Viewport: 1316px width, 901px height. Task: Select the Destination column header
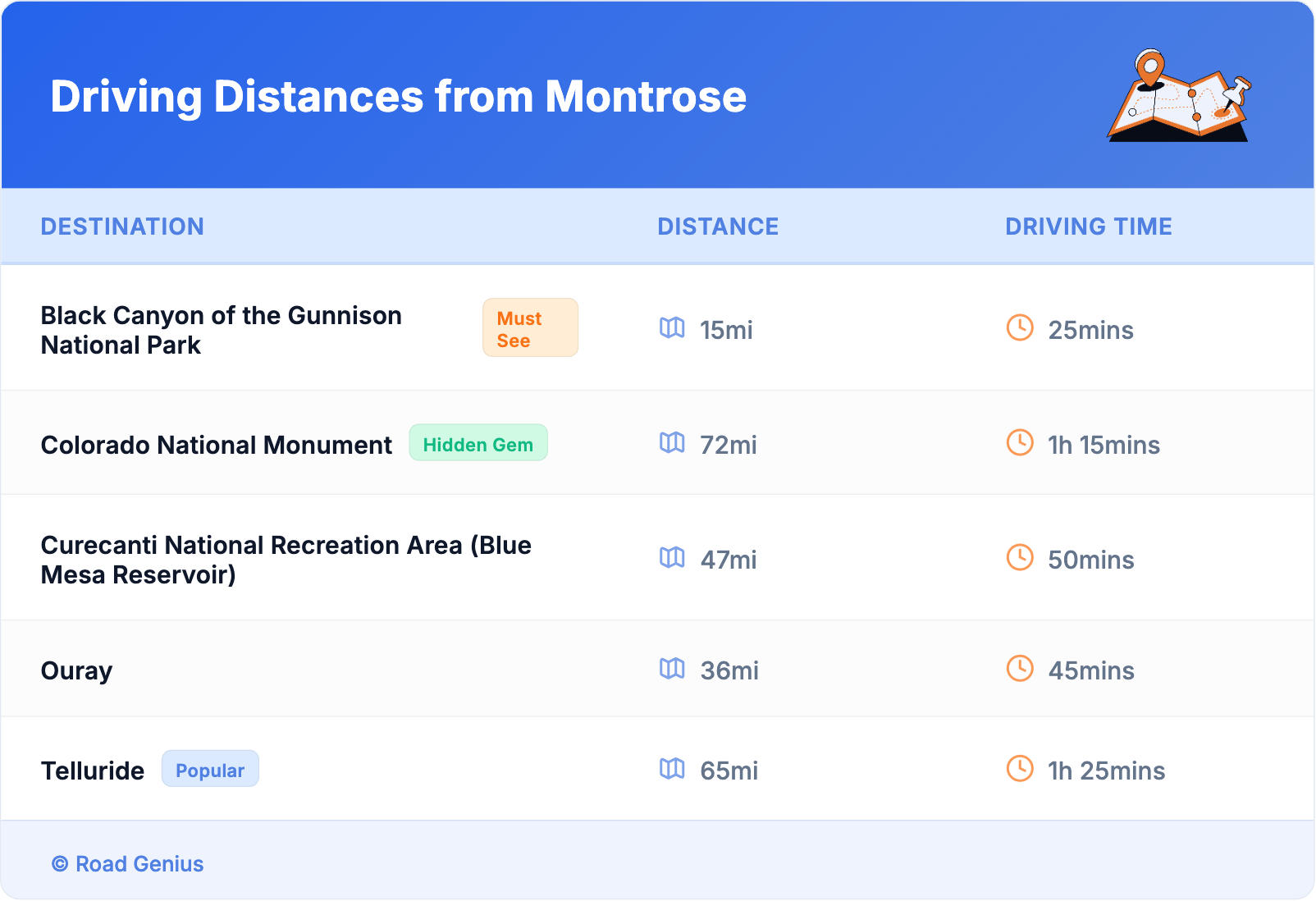(x=122, y=226)
